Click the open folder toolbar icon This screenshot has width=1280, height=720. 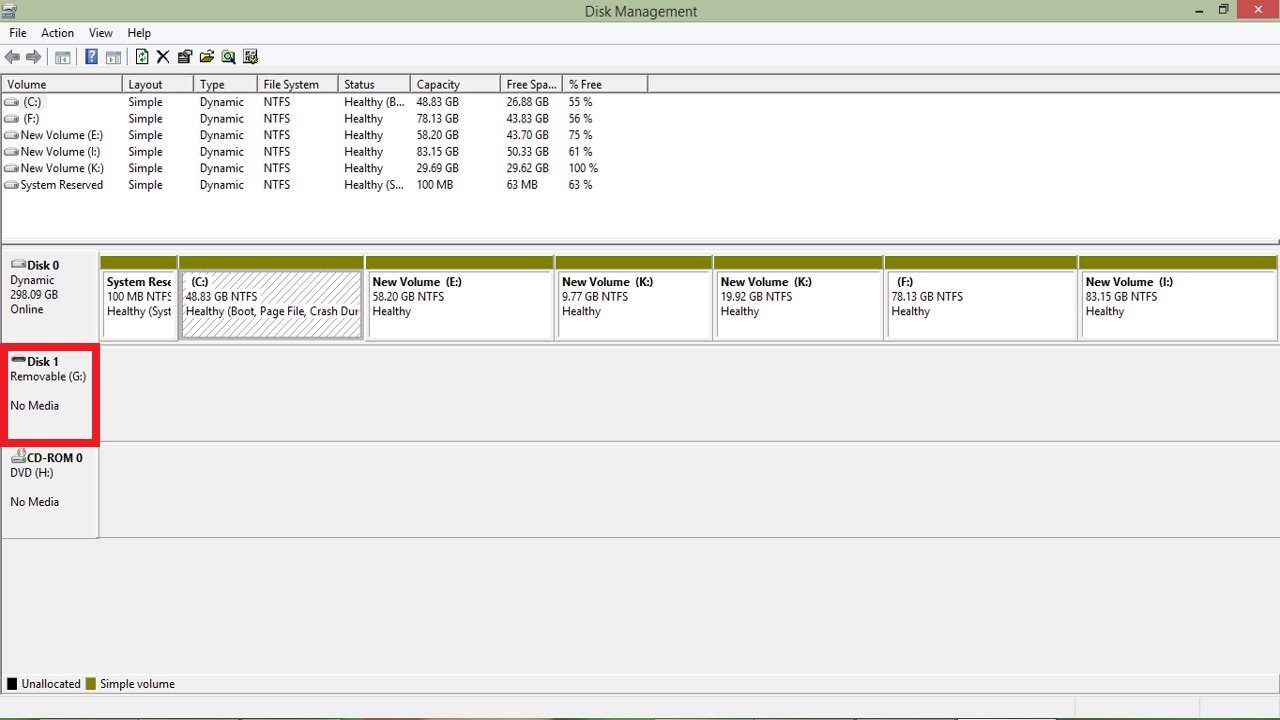(207, 57)
